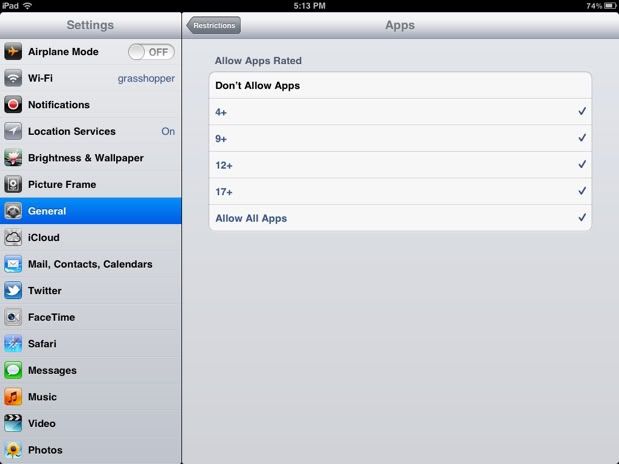Select the 12+ app rating

[400, 165]
